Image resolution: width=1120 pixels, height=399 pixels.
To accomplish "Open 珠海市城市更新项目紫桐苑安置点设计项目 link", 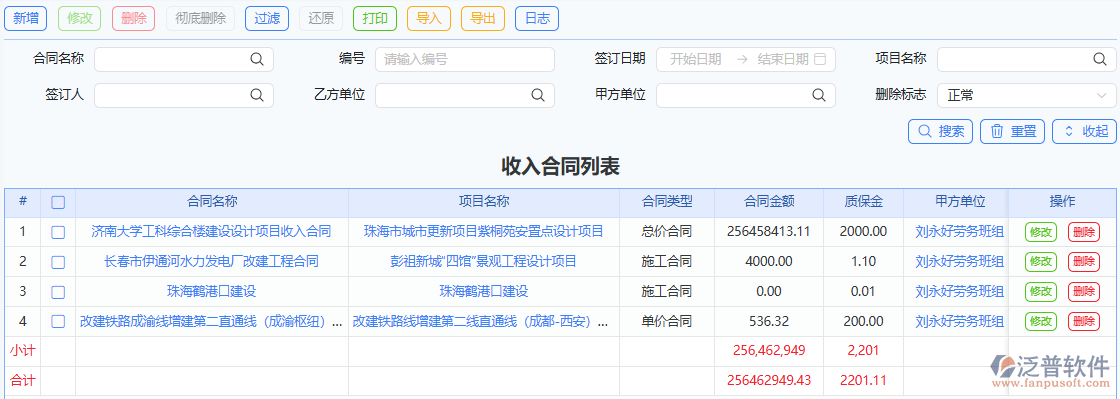I will [x=484, y=231].
